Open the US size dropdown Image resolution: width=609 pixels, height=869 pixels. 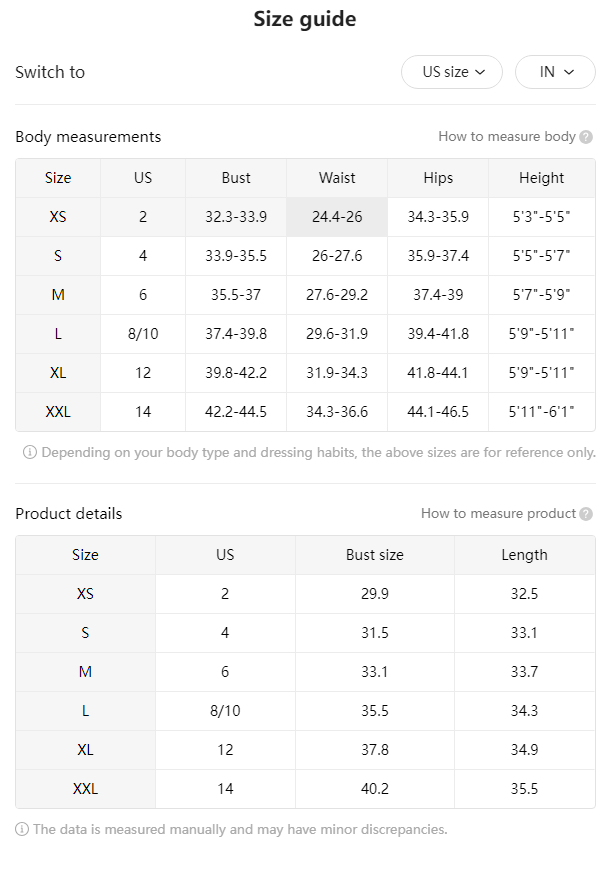coord(452,72)
